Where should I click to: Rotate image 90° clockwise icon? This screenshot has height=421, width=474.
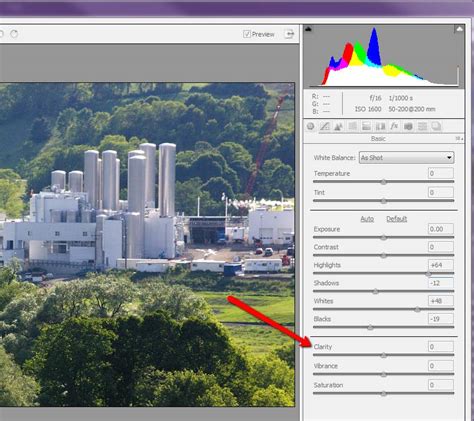tap(14, 34)
